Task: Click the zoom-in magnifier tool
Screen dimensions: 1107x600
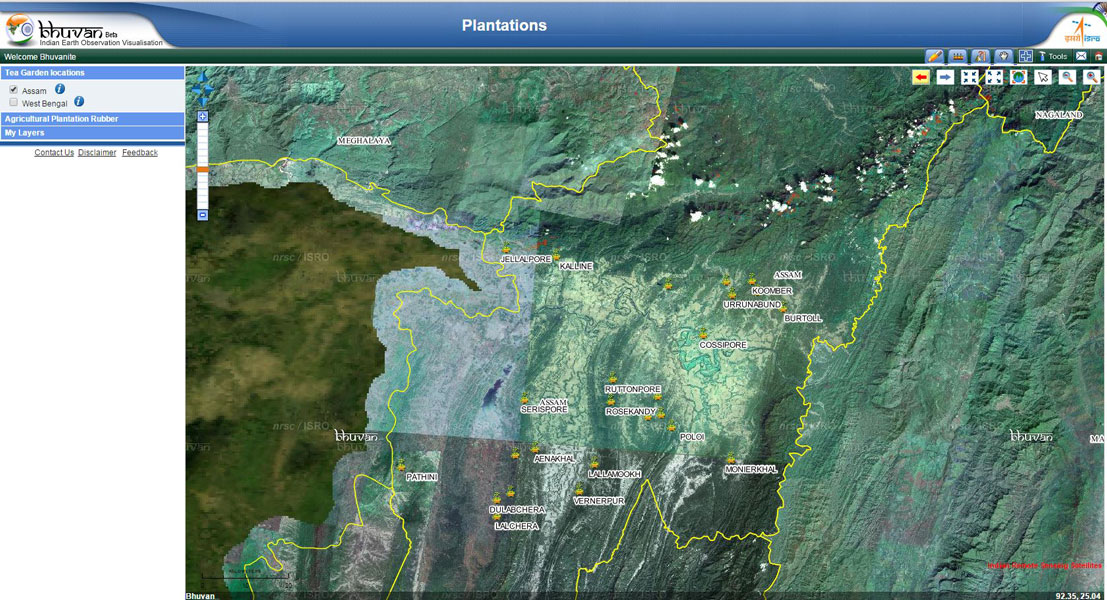Action: click(x=1092, y=77)
